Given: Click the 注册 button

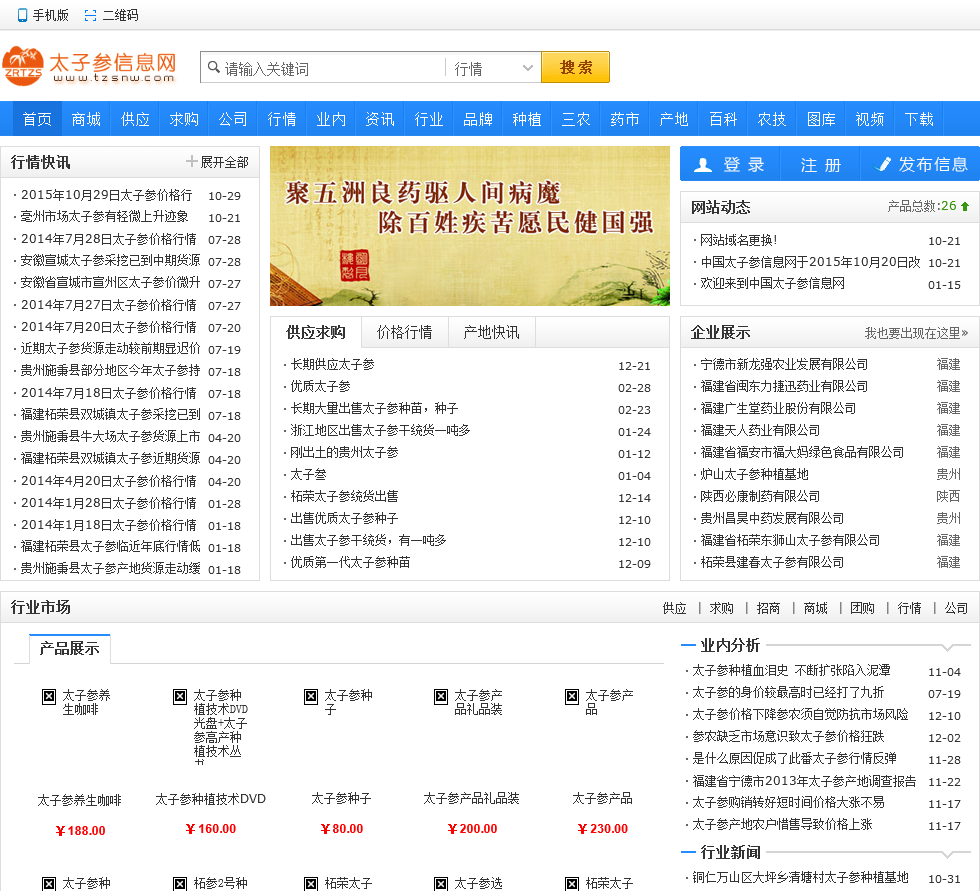Looking at the screenshot, I should 821,165.
